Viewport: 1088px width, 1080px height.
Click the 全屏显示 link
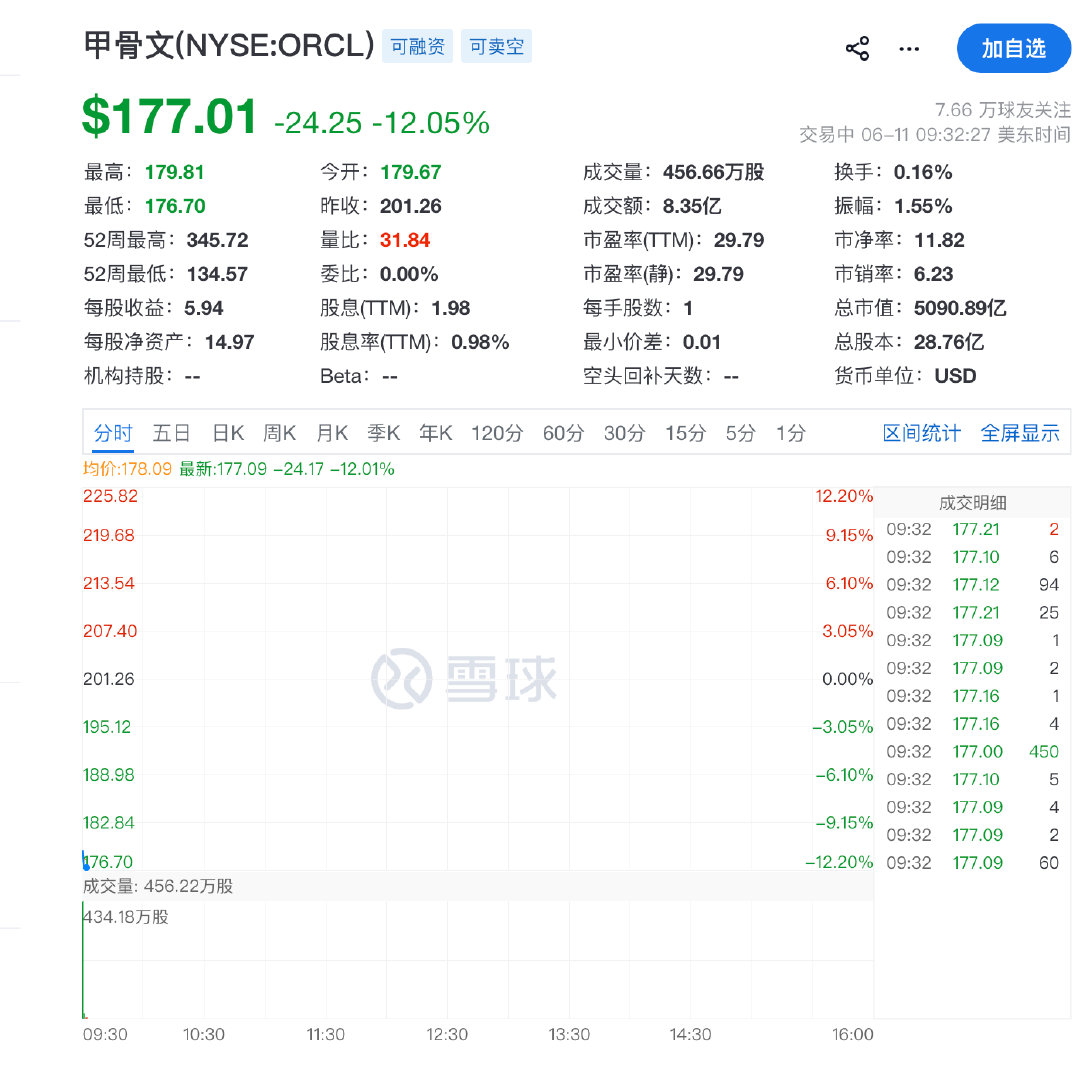(x=1020, y=433)
